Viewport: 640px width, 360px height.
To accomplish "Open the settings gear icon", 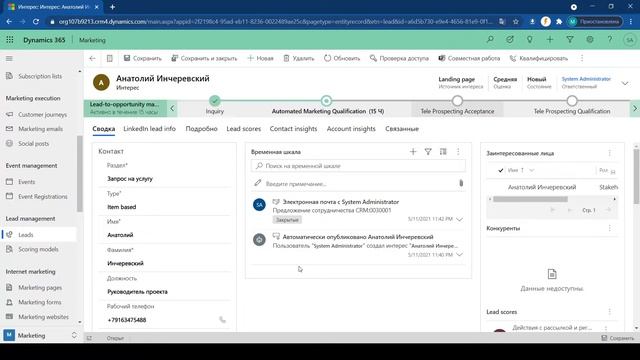I will (590, 40).
